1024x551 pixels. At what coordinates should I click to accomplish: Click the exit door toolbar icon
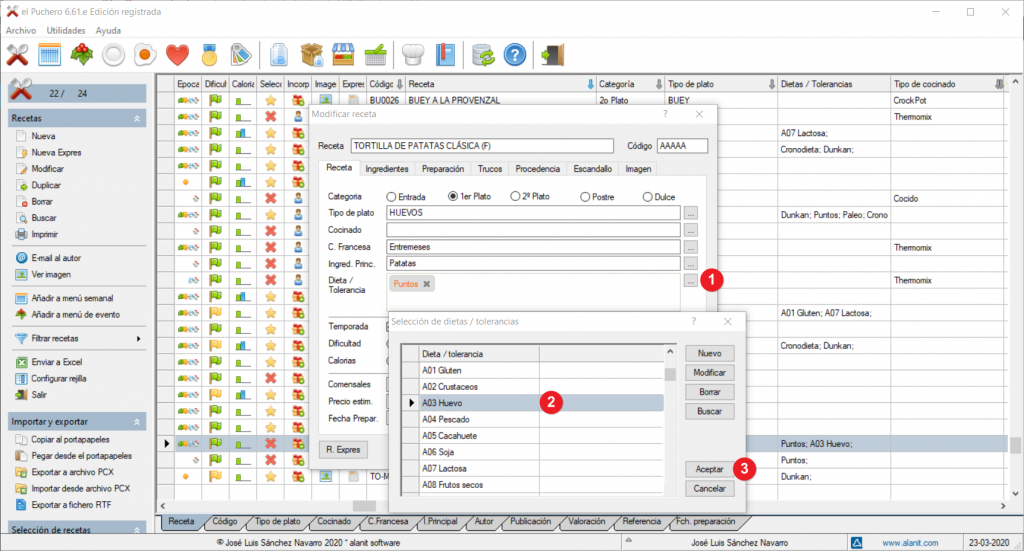click(x=550, y=54)
